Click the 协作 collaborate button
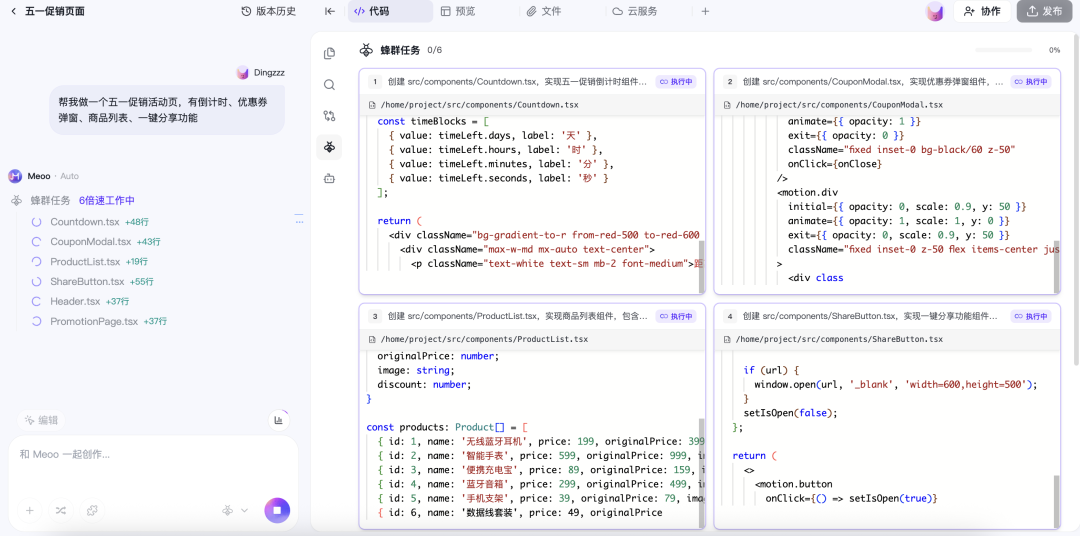Viewport: 1080px width, 536px height. coord(980,11)
